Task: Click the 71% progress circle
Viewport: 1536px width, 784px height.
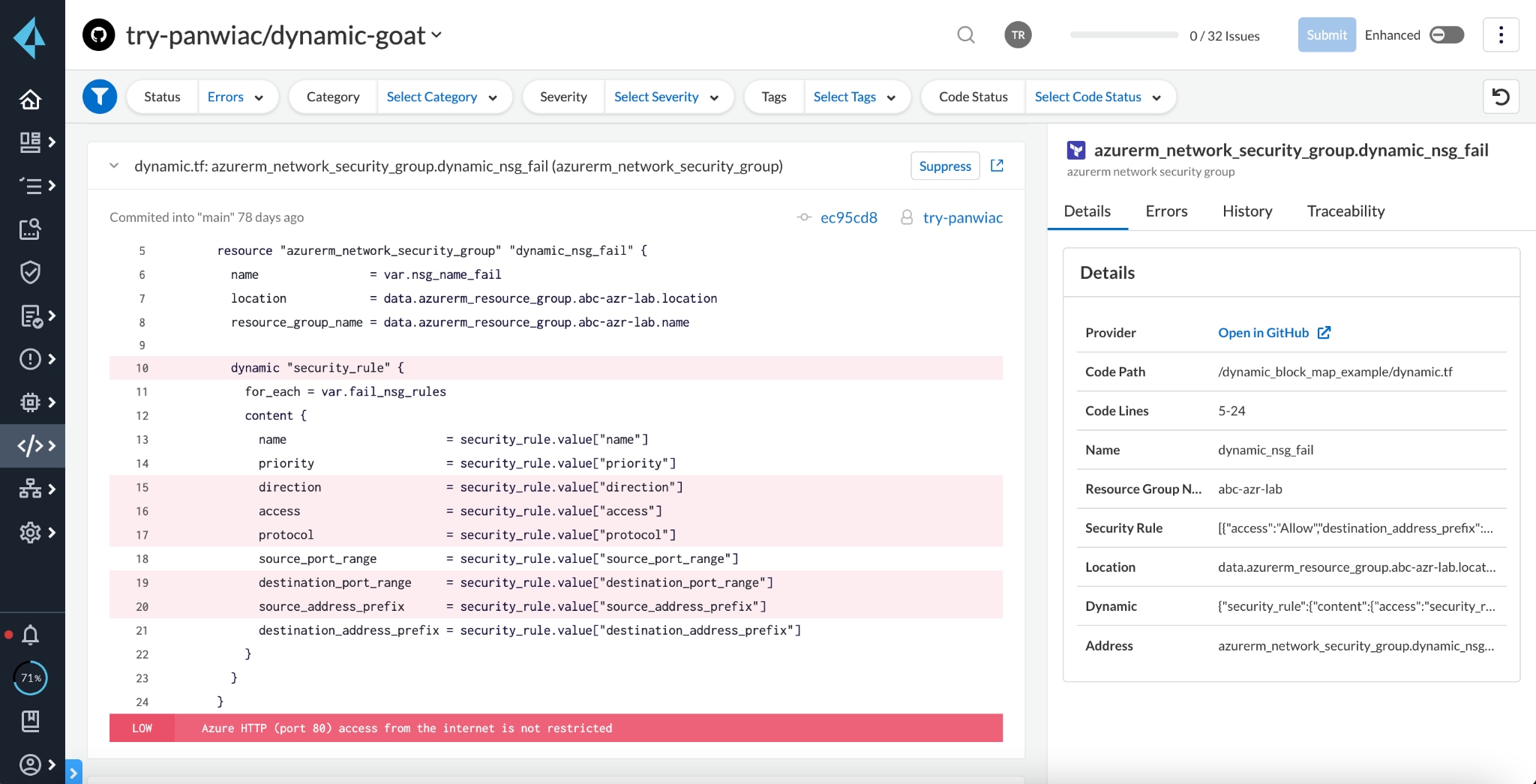Action: [x=31, y=678]
